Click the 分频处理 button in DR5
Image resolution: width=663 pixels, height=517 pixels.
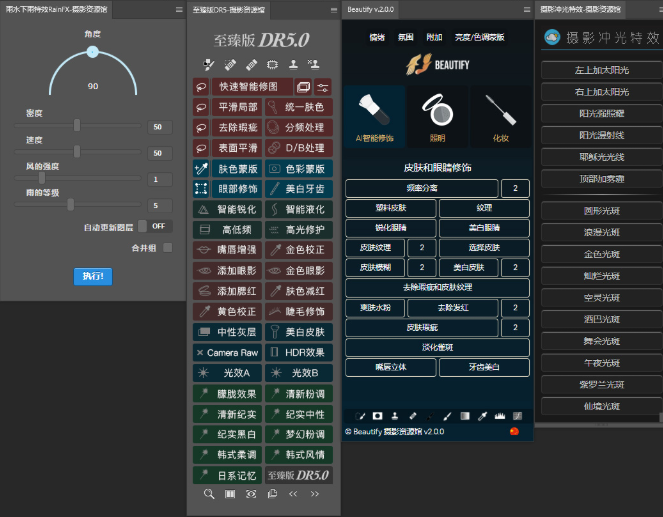coord(299,128)
